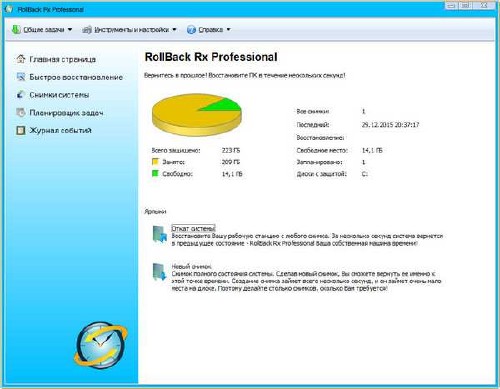
Task: Click the Планировщик задач clock icon
Action: 21,113
